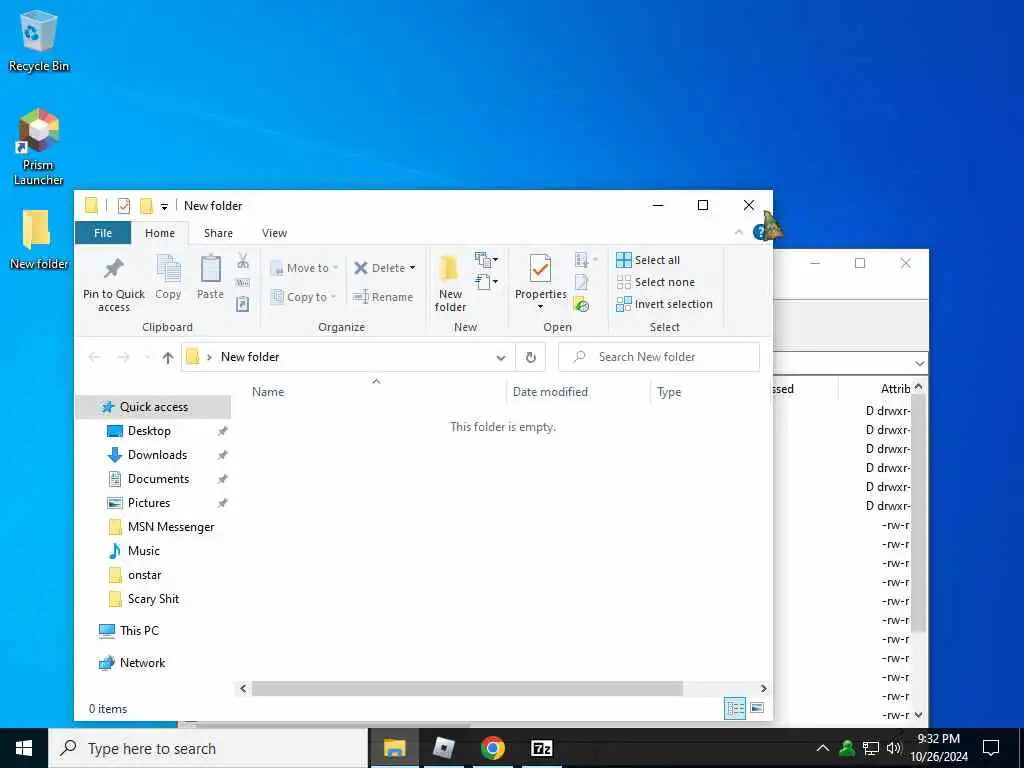The width and height of the screenshot is (1024, 768).
Task: Open Delete options dropdown arrow
Action: point(412,268)
